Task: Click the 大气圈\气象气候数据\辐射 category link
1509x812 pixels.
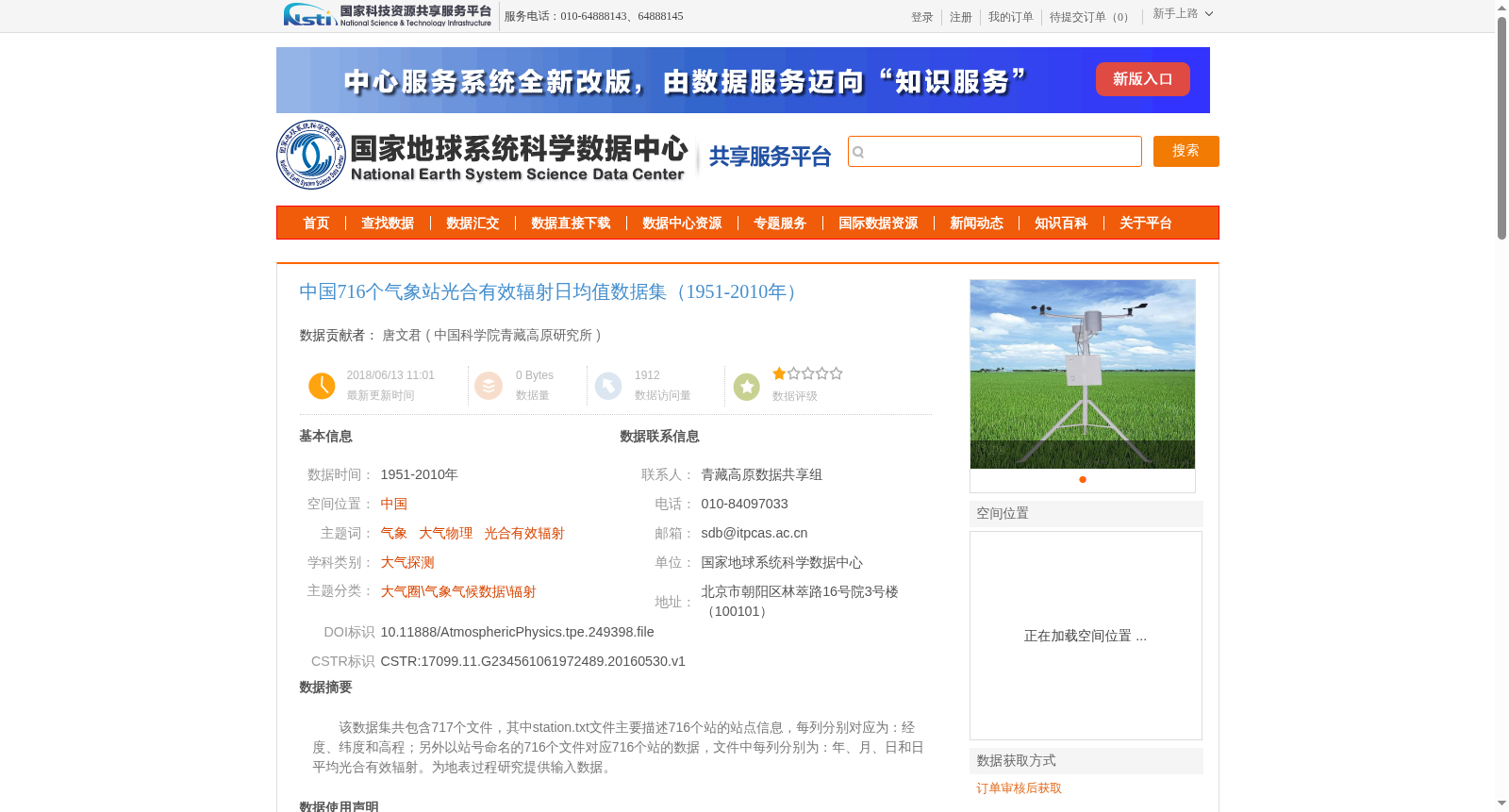Action: pyautogui.click(x=458, y=591)
